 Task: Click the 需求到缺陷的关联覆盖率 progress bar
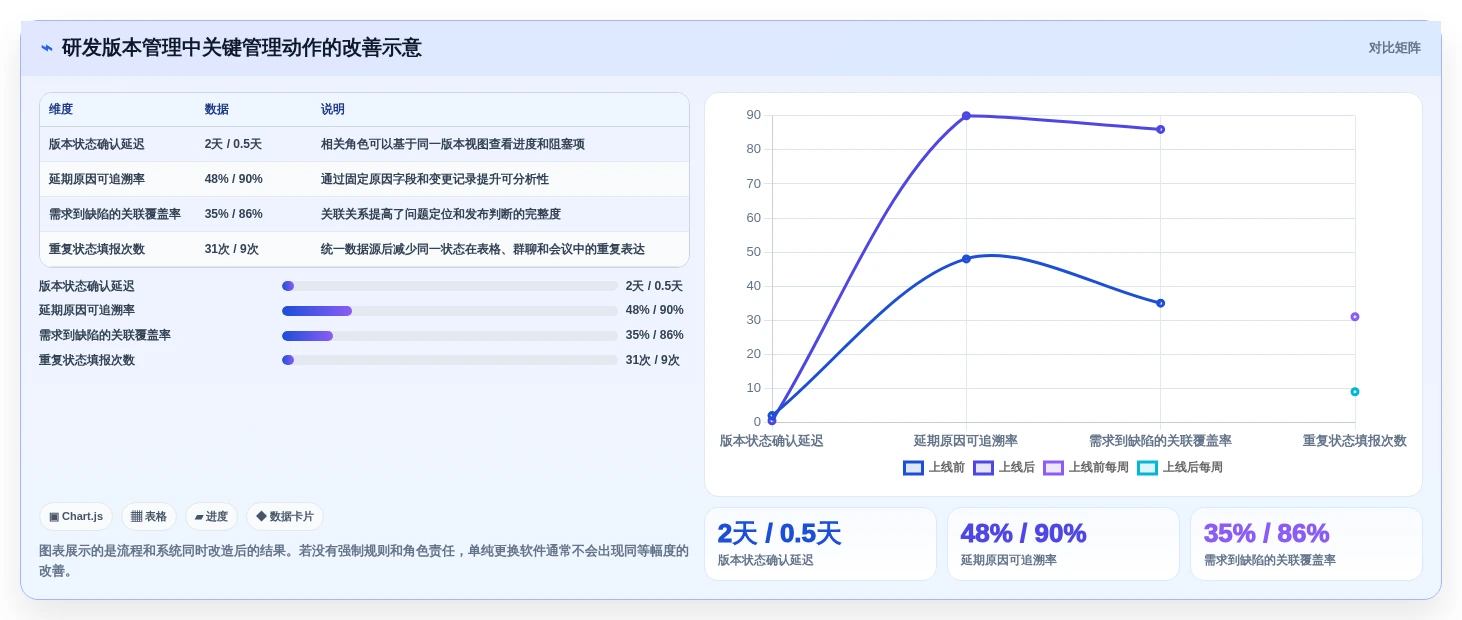(450, 336)
